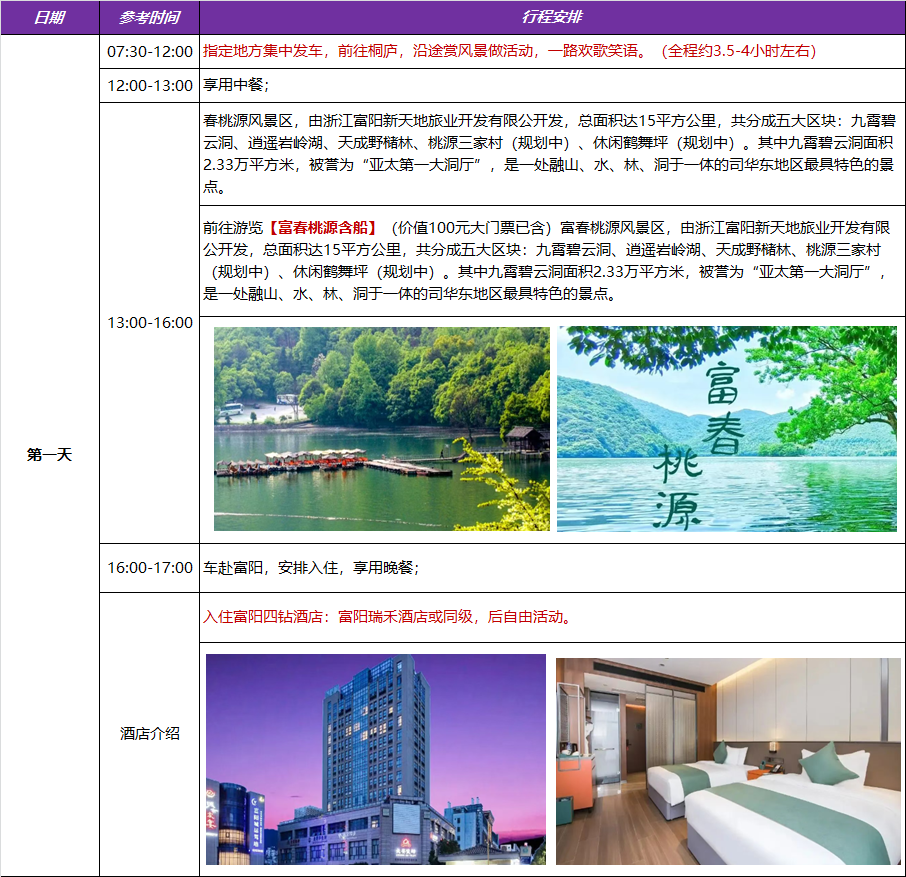Open the lake boat dock photo
This screenshot has height=877, width=906.
click(381, 429)
